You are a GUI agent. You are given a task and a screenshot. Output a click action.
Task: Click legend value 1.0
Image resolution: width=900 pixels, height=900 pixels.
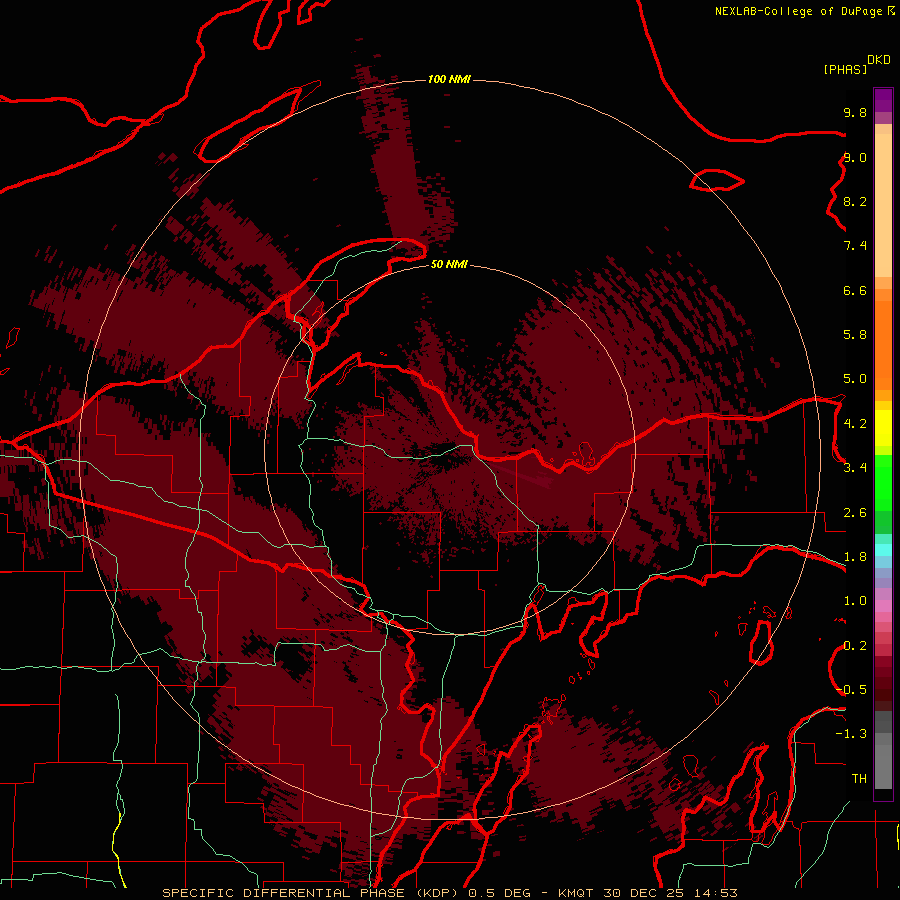coord(855,601)
